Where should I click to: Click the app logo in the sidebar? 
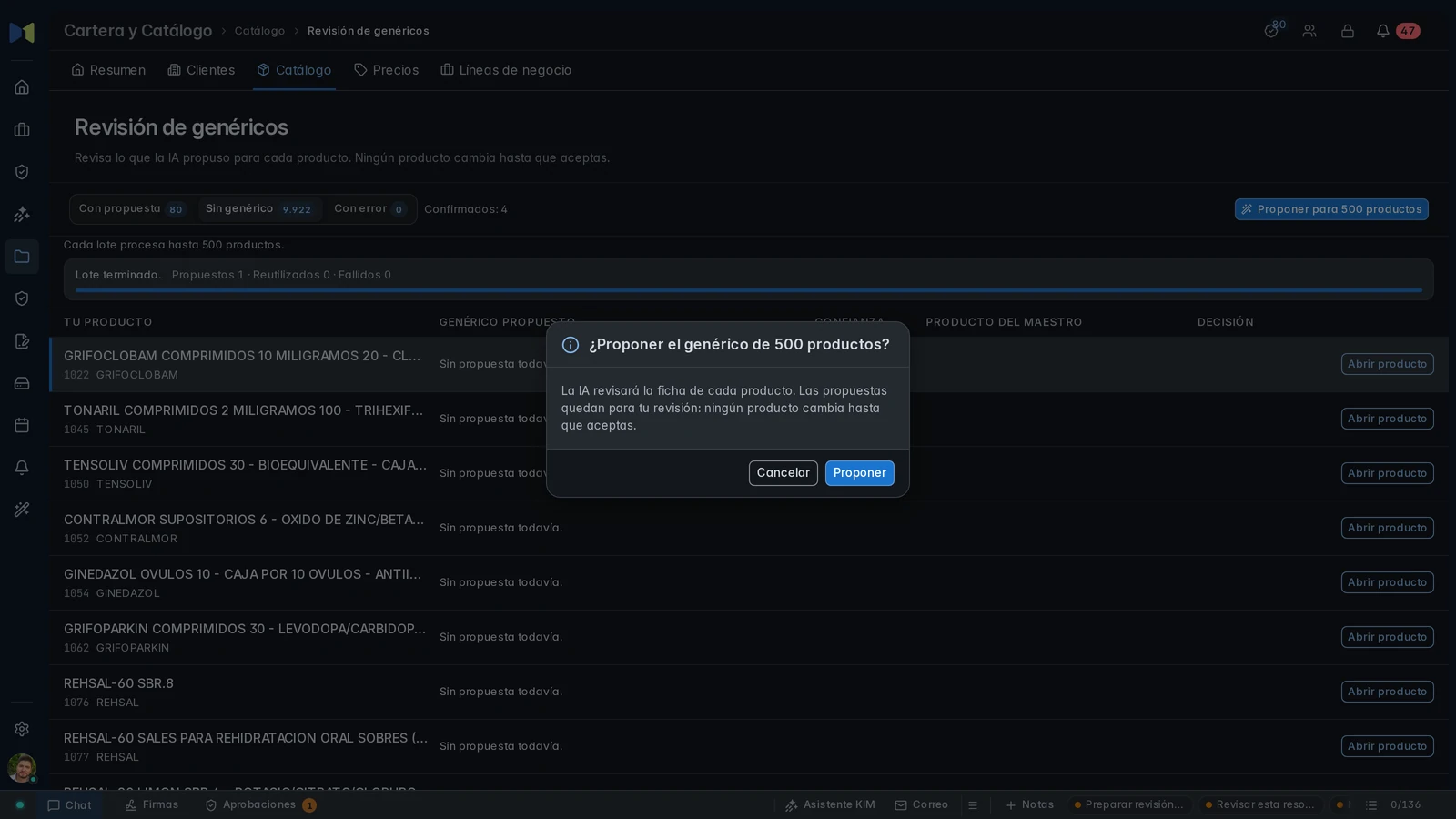click(22, 33)
